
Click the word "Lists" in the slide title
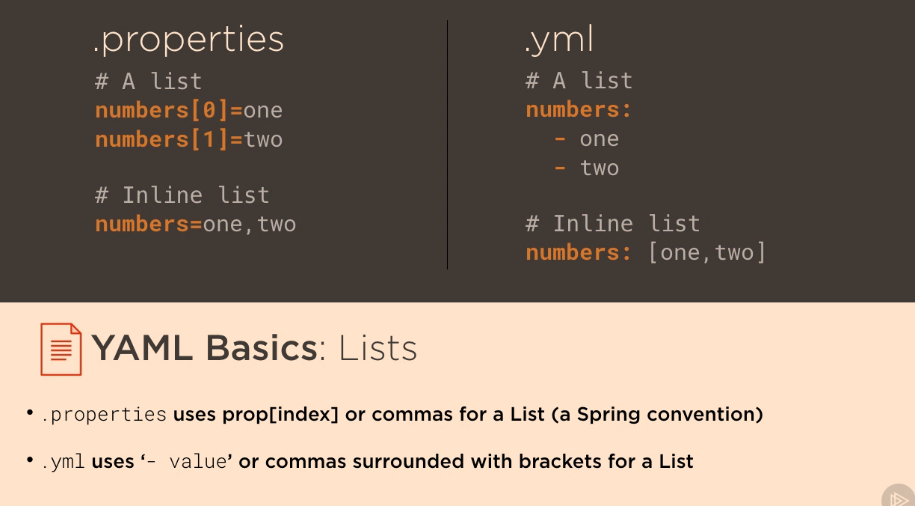(377, 348)
